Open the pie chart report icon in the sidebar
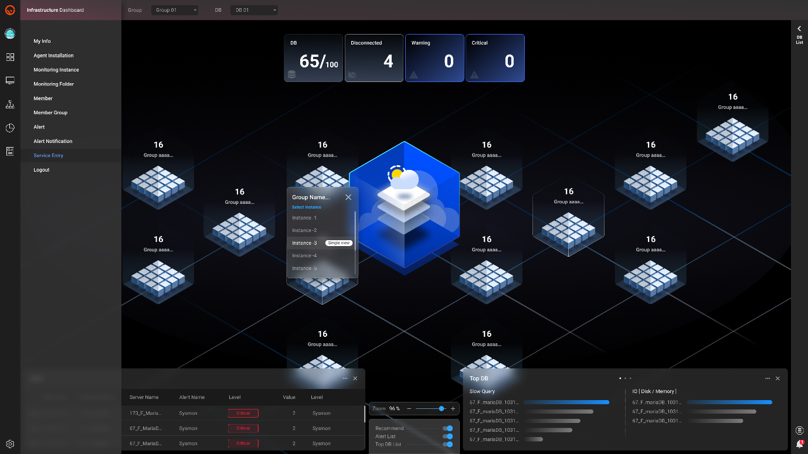Viewport: 808px width, 454px height. pos(10,128)
